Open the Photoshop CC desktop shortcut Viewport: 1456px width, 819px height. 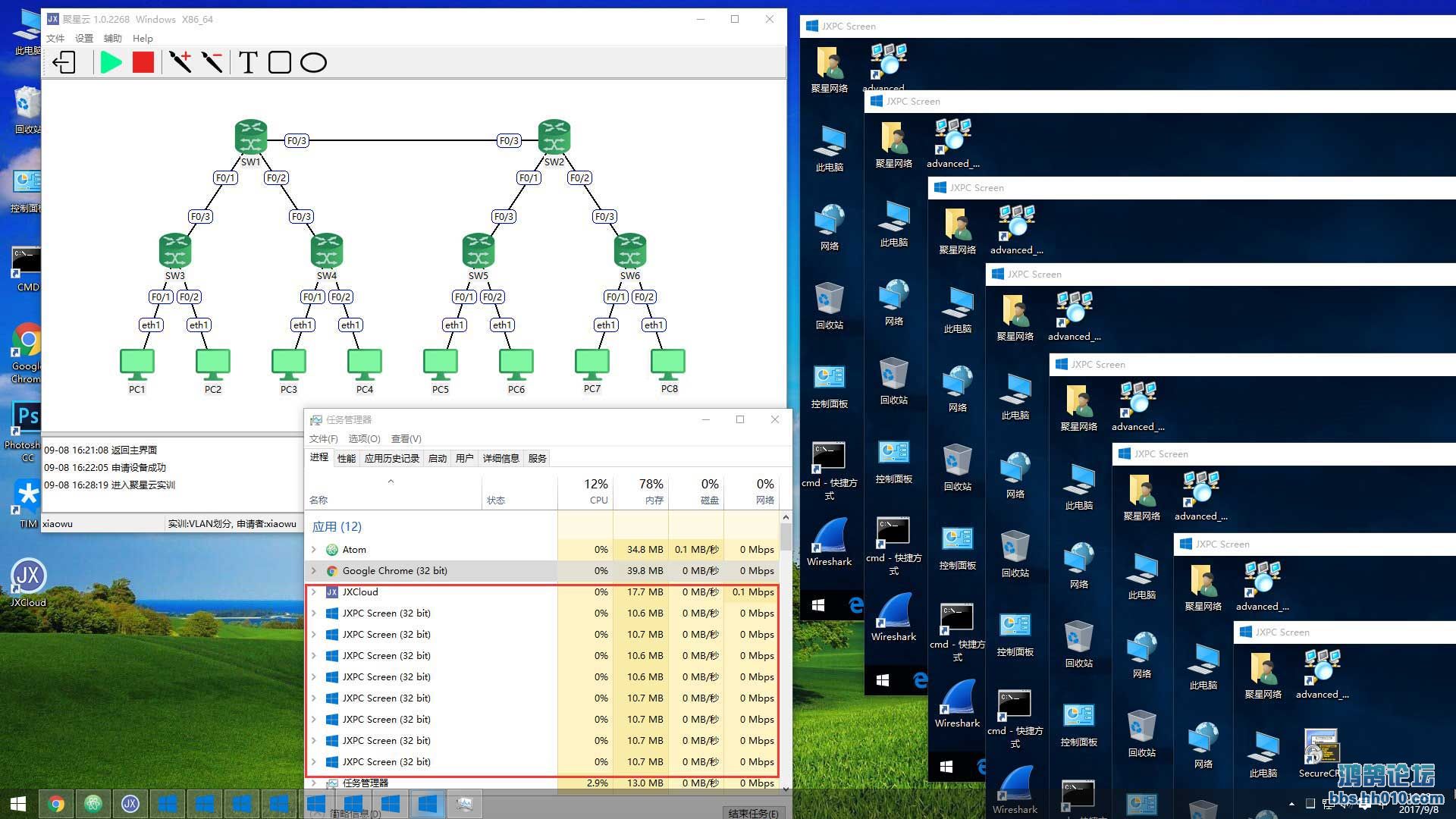27,431
